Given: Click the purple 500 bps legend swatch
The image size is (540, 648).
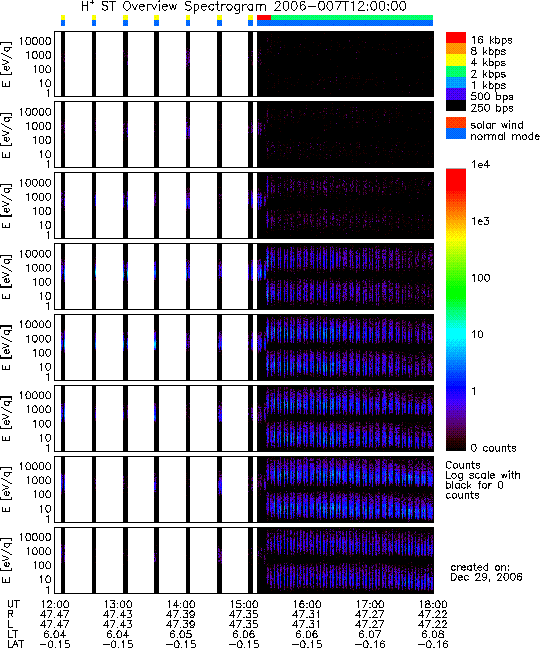Looking at the screenshot, I should pyautogui.click(x=456, y=94).
